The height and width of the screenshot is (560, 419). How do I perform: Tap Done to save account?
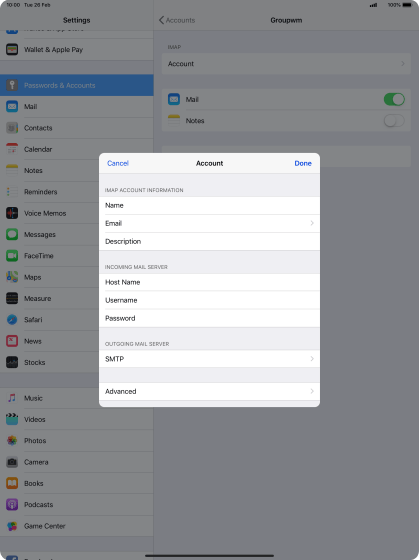click(x=303, y=163)
